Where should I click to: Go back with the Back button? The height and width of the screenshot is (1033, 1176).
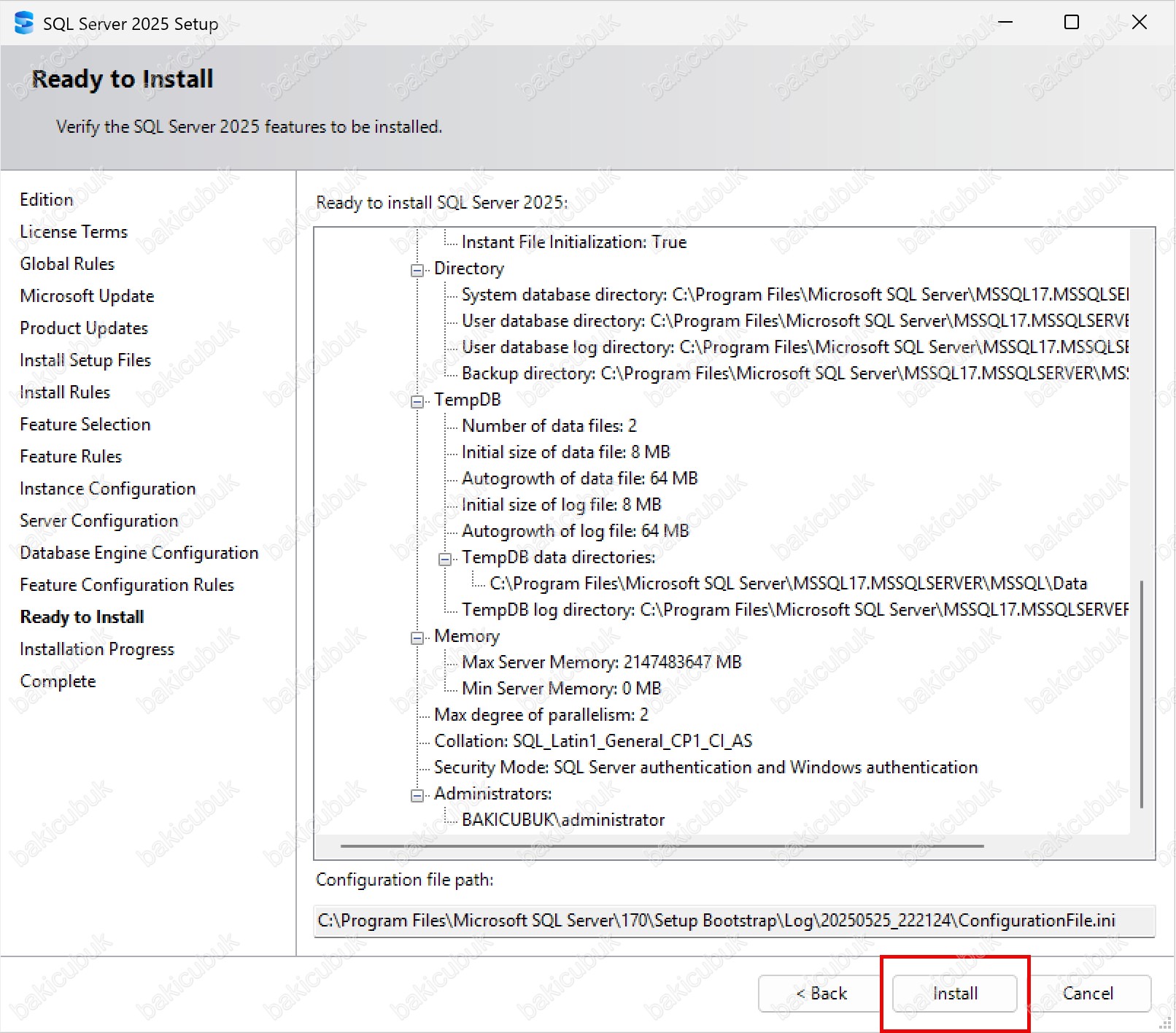(820, 993)
